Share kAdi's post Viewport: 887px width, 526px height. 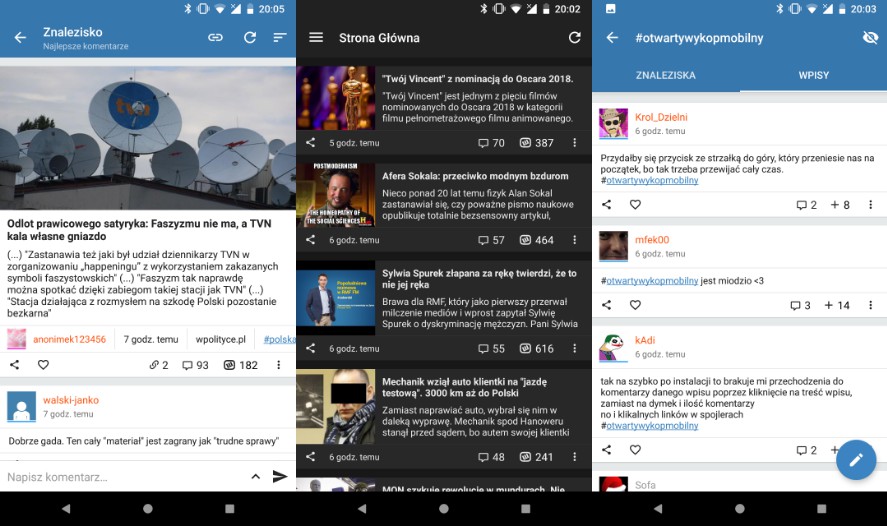(x=606, y=450)
